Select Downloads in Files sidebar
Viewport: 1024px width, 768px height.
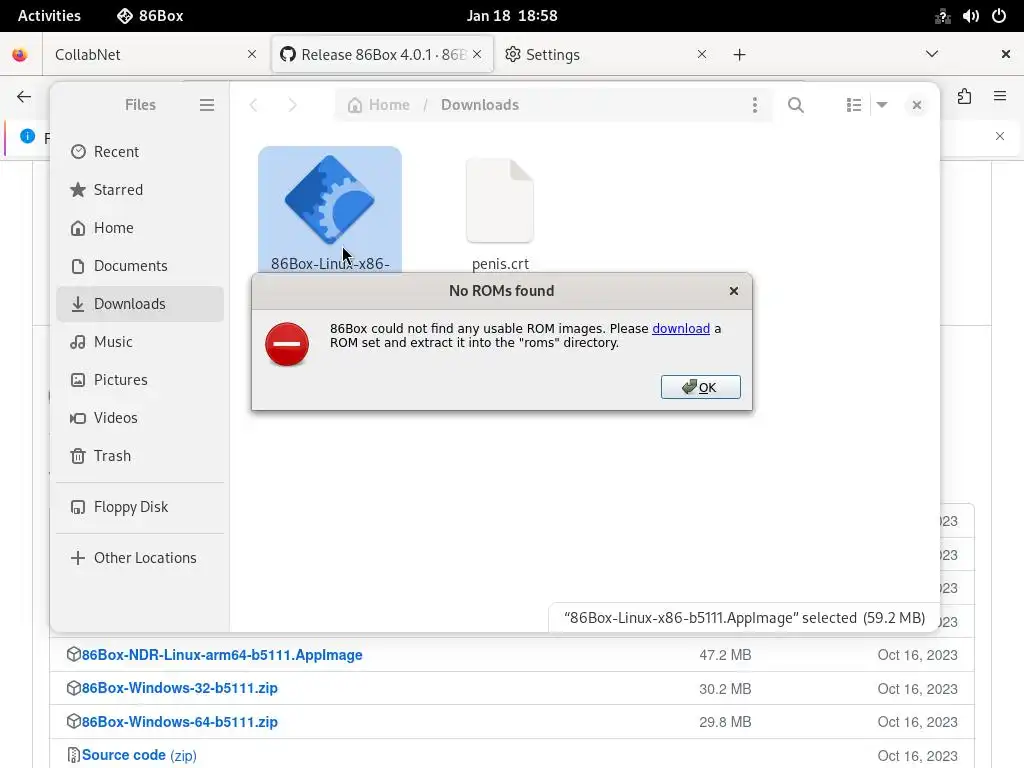[x=140, y=304]
